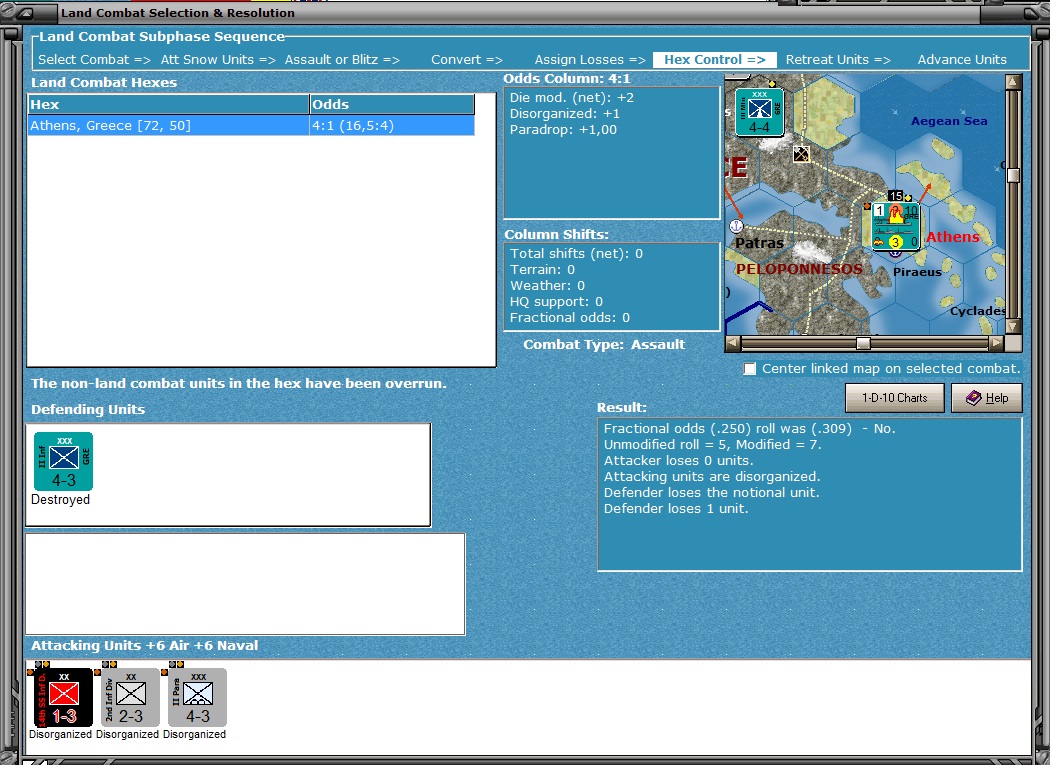The image size is (1050, 765).
Task: Click the 'Total shifts (net): 0' line
Action: pyautogui.click(x=577, y=254)
